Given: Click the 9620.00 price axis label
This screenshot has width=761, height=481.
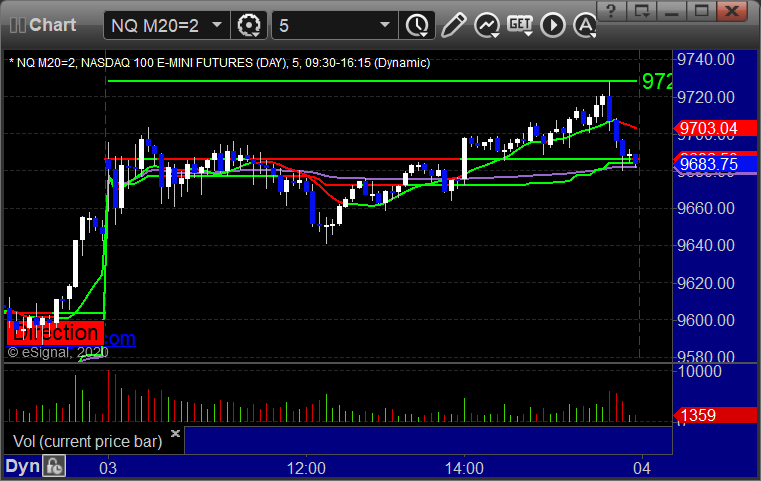Looking at the screenshot, I should coord(706,283).
